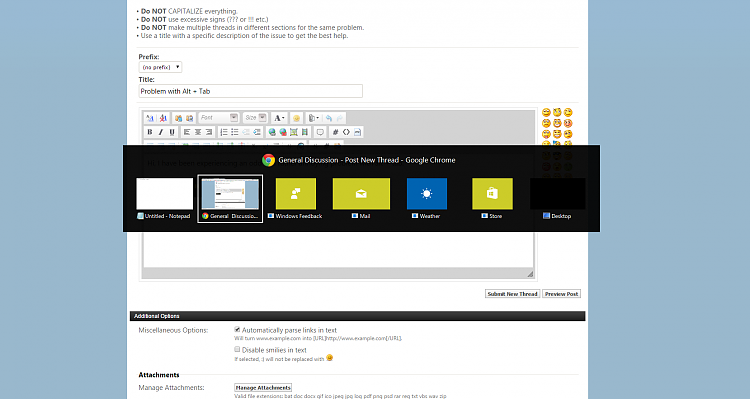This screenshot has width=750, height=399.
Task: Insert the tongue-out smiley
Action: [x=546, y=134]
